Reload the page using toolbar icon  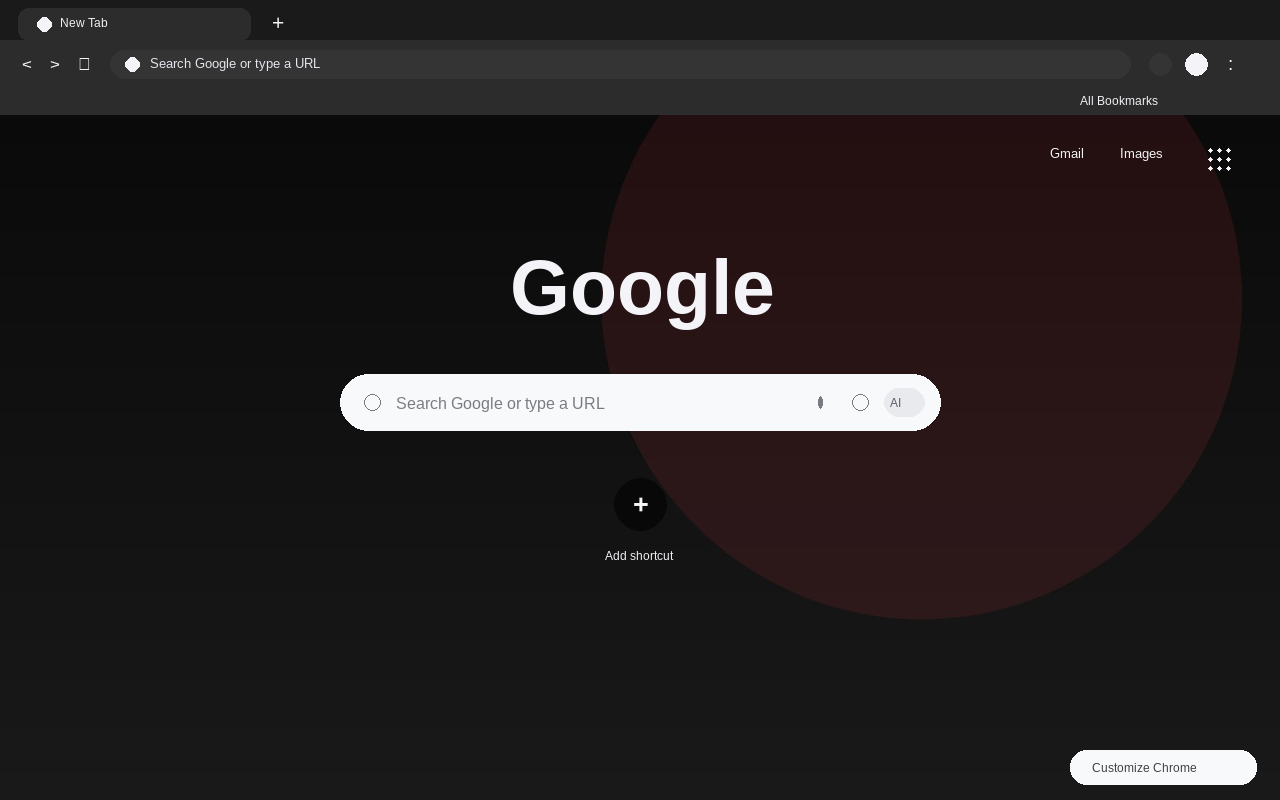tap(84, 64)
